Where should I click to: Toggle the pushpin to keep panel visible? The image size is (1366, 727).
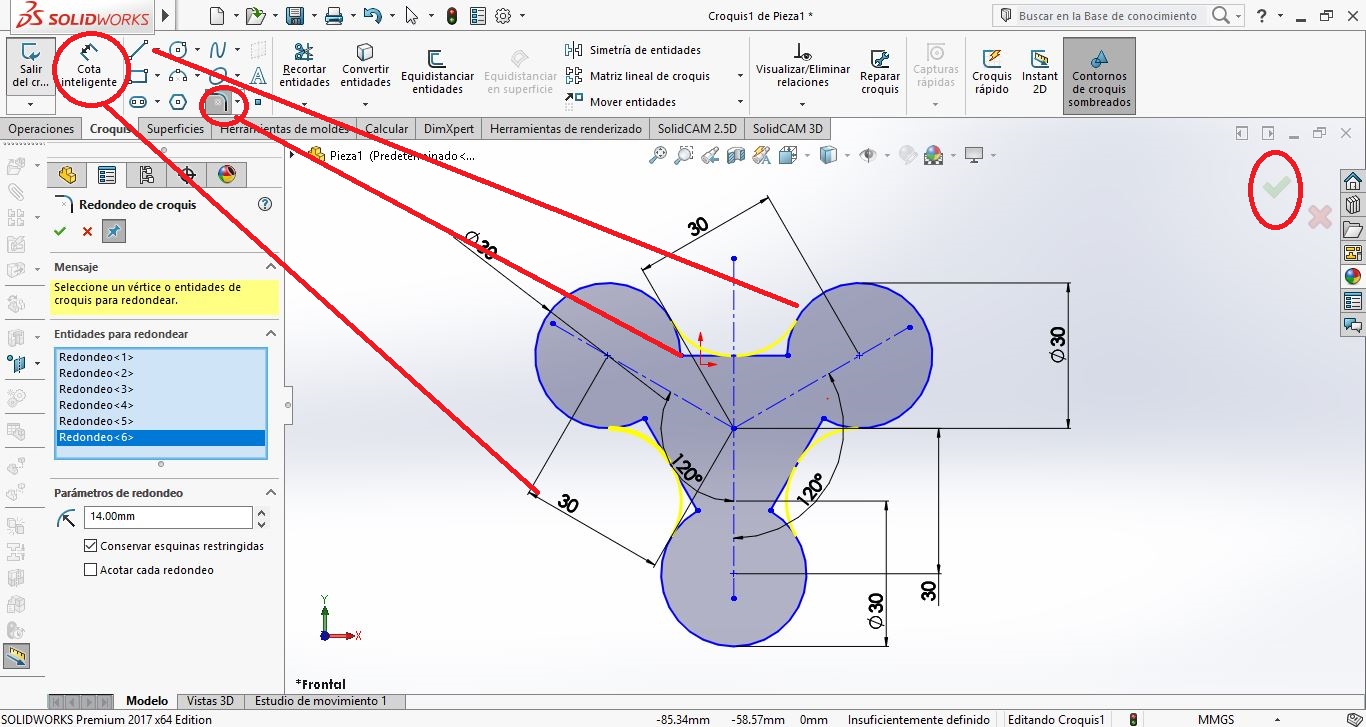(114, 231)
